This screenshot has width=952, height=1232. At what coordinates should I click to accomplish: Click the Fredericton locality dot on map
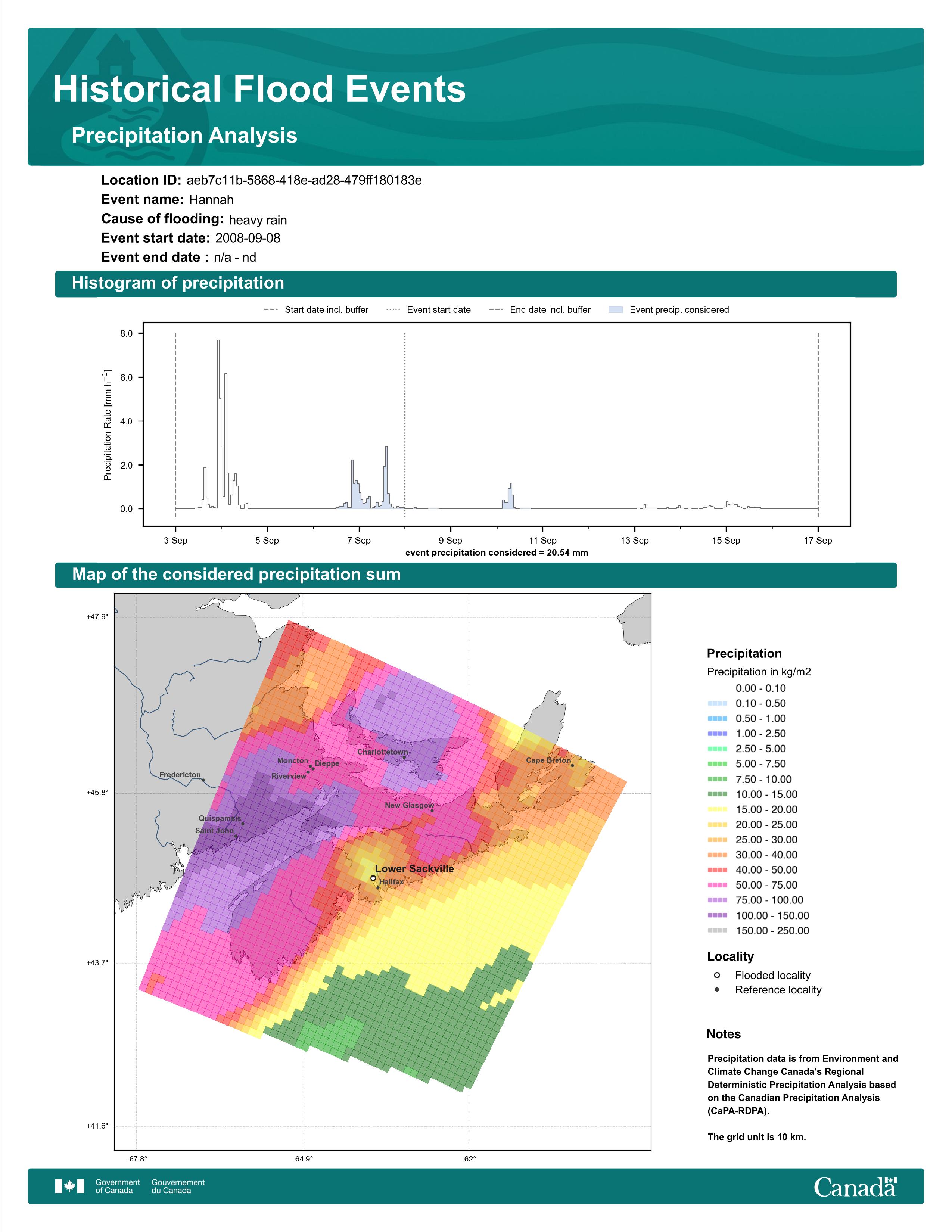tap(203, 780)
